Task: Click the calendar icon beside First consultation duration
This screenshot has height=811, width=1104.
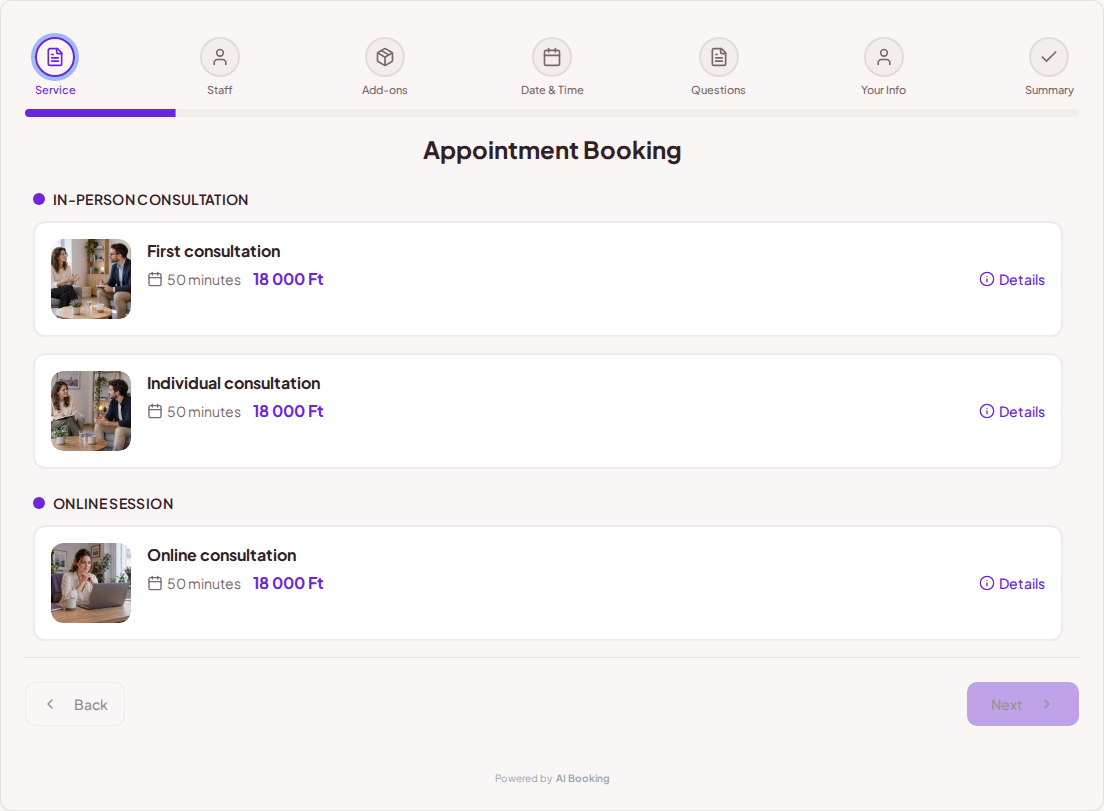Action: (155, 279)
